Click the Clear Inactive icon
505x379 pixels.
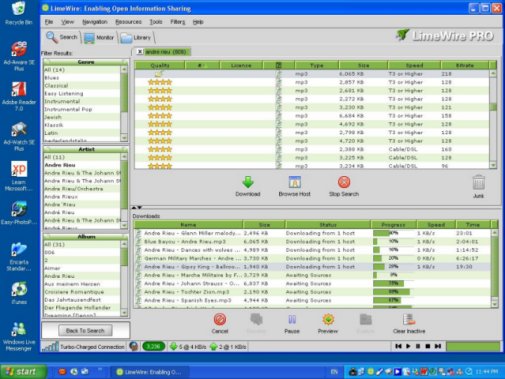(x=409, y=319)
